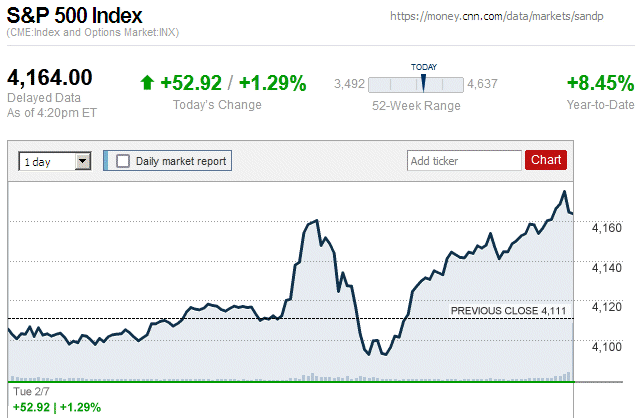The image size is (640, 420).
Task: Click the S&P 500 Index title
Action: tap(75, 16)
